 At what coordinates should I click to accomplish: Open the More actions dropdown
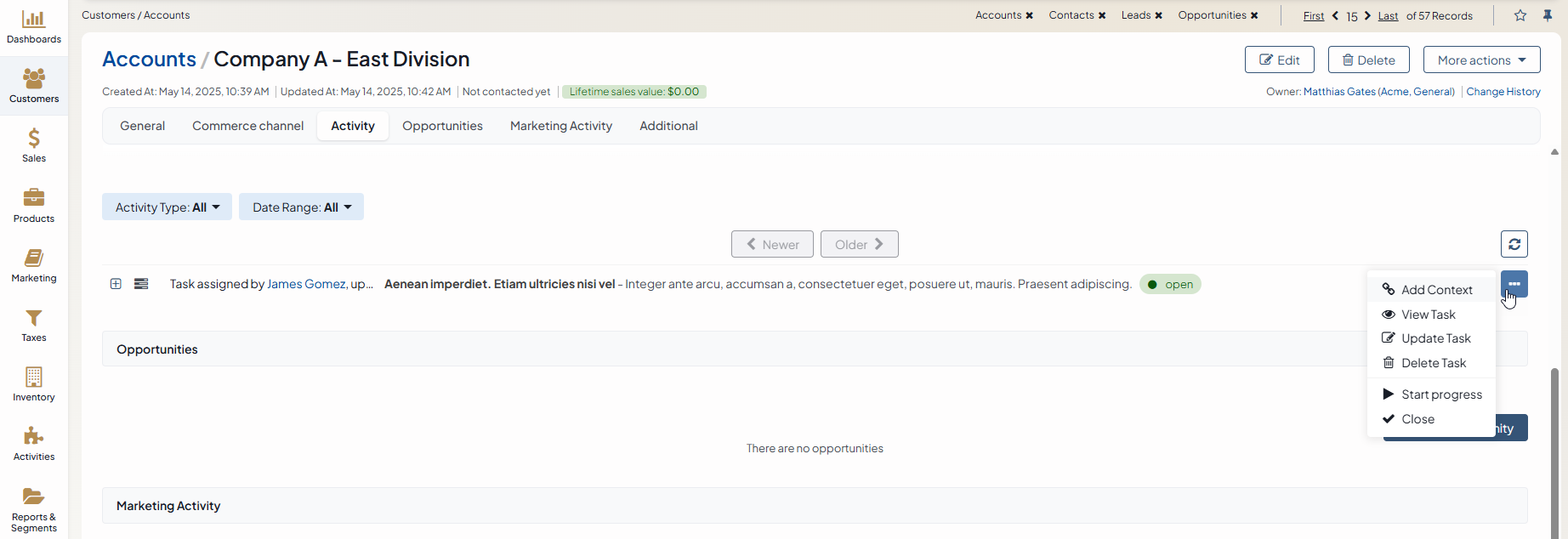[1481, 60]
